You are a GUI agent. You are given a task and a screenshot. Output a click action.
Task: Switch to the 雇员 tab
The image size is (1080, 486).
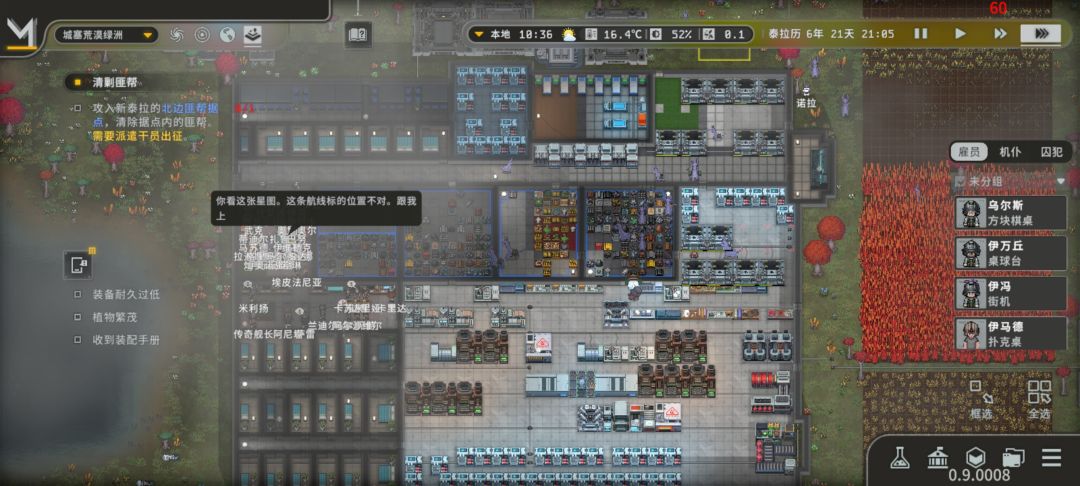[x=969, y=152]
